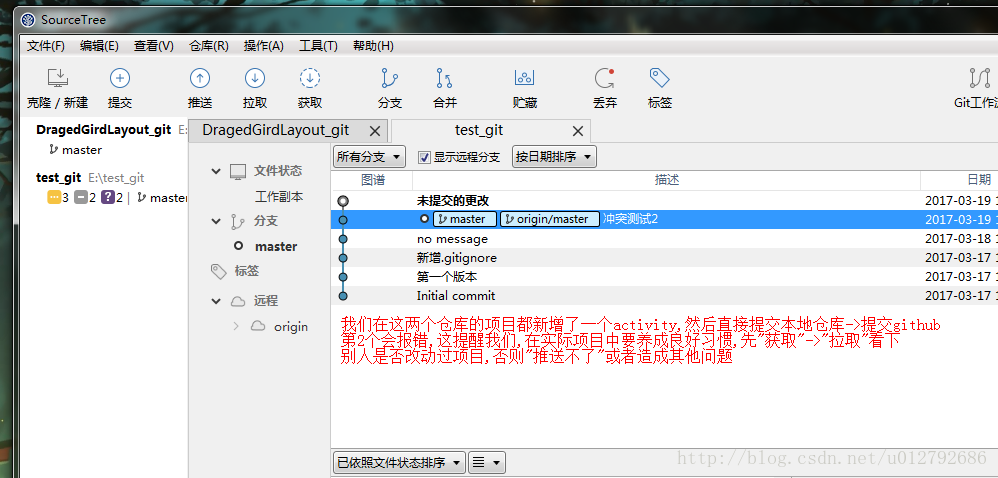Click the origin/master label in commit graph
The image size is (998, 478).
550,219
